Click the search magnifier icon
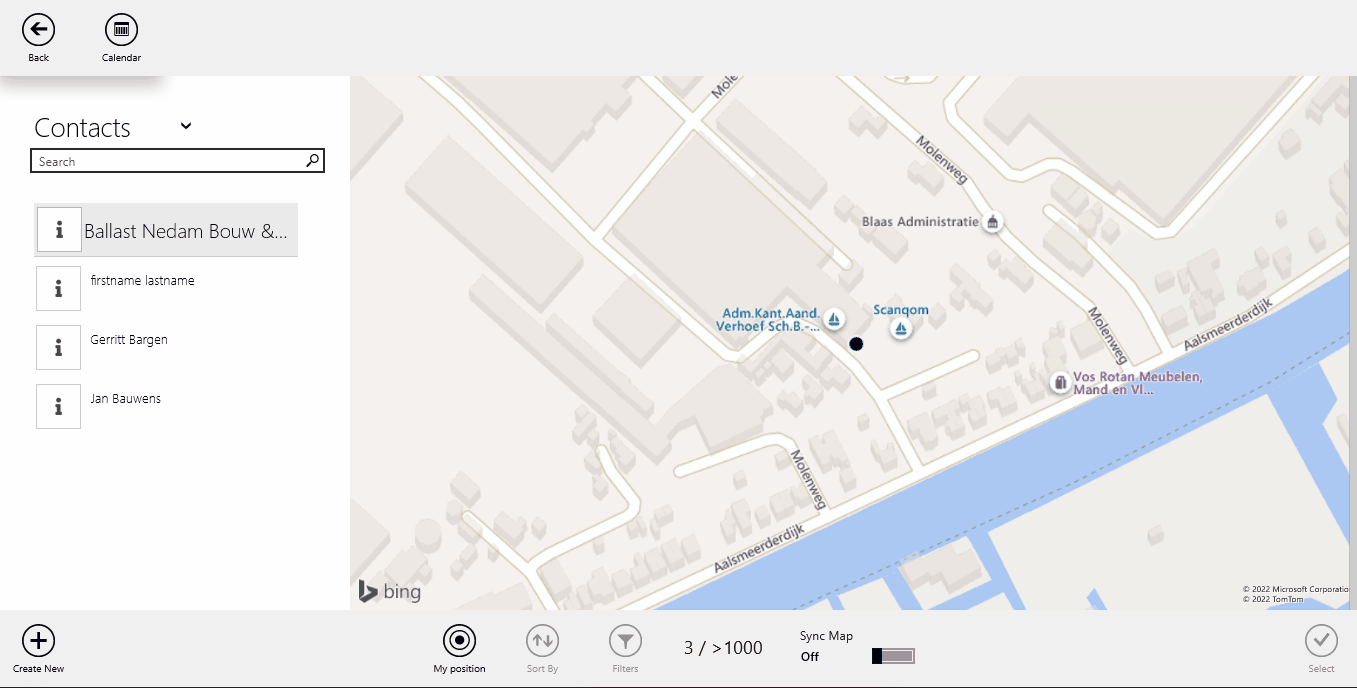Viewport: 1357px width, 688px height. [312, 161]
